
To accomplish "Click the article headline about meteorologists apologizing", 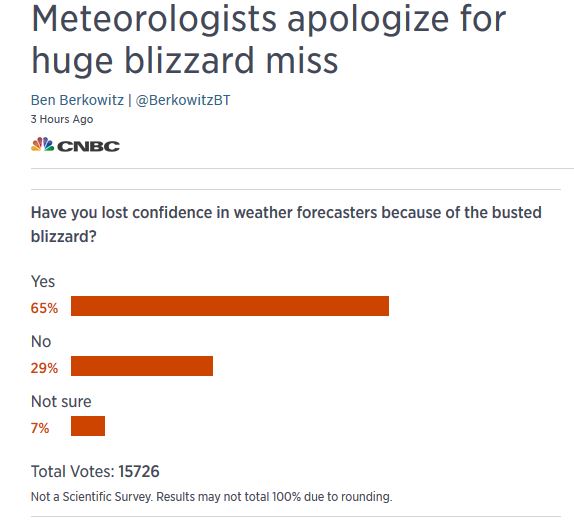I will (269, 39).
